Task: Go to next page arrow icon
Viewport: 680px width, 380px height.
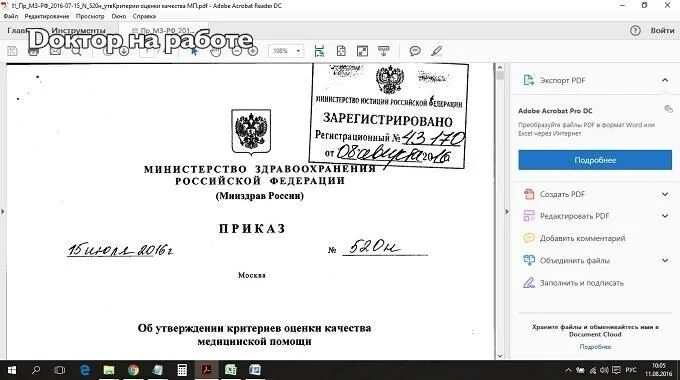Action: coord(124,51)
